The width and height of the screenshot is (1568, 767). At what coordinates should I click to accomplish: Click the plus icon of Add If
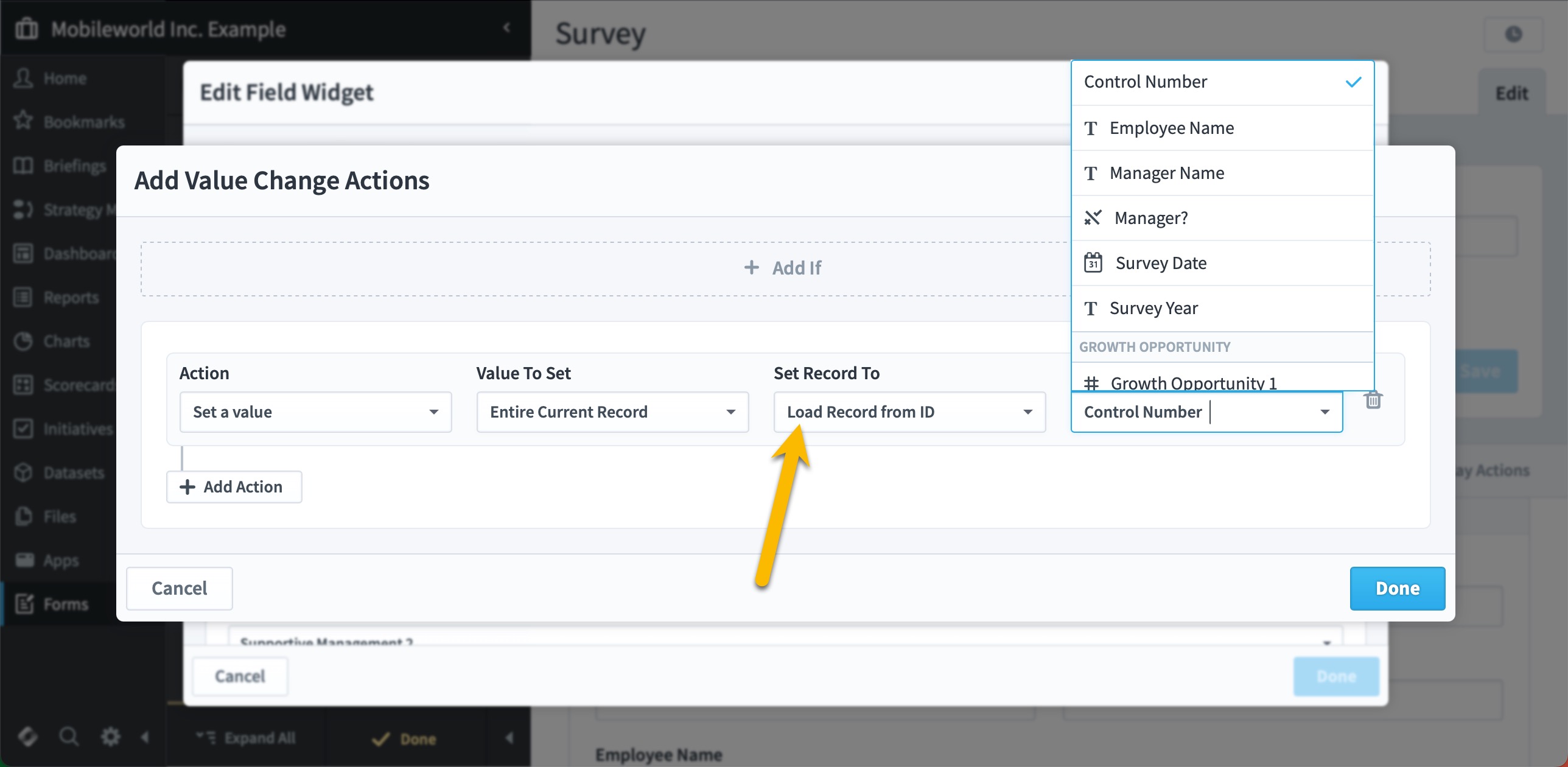(752, 267)
